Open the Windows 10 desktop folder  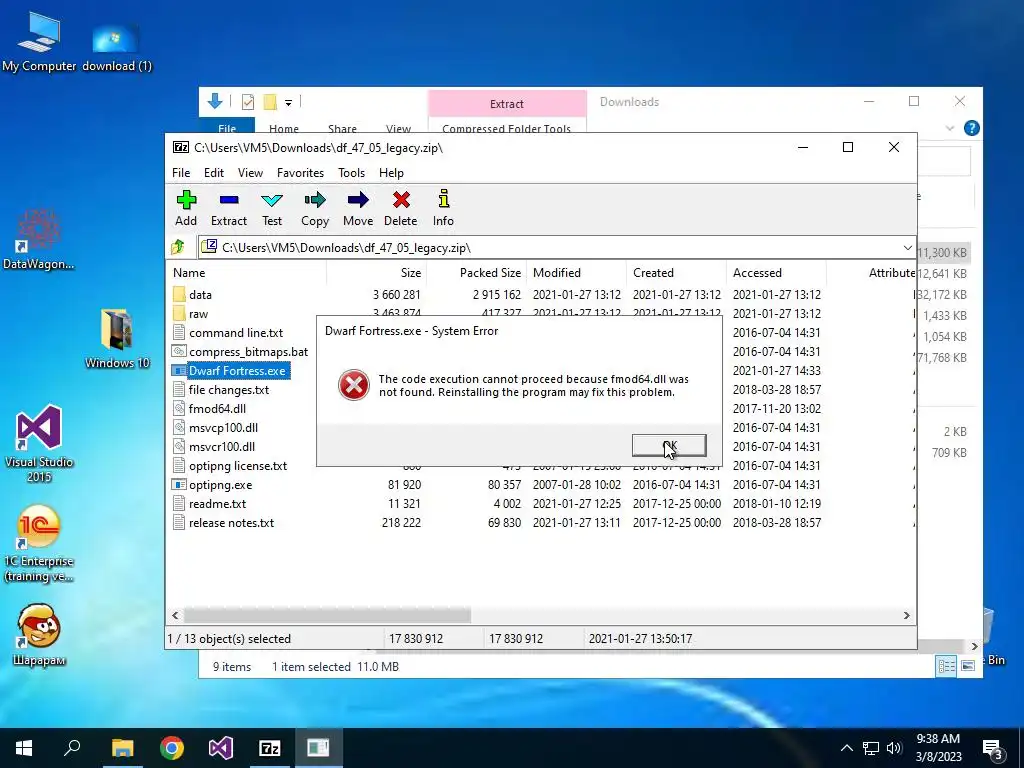117,339
